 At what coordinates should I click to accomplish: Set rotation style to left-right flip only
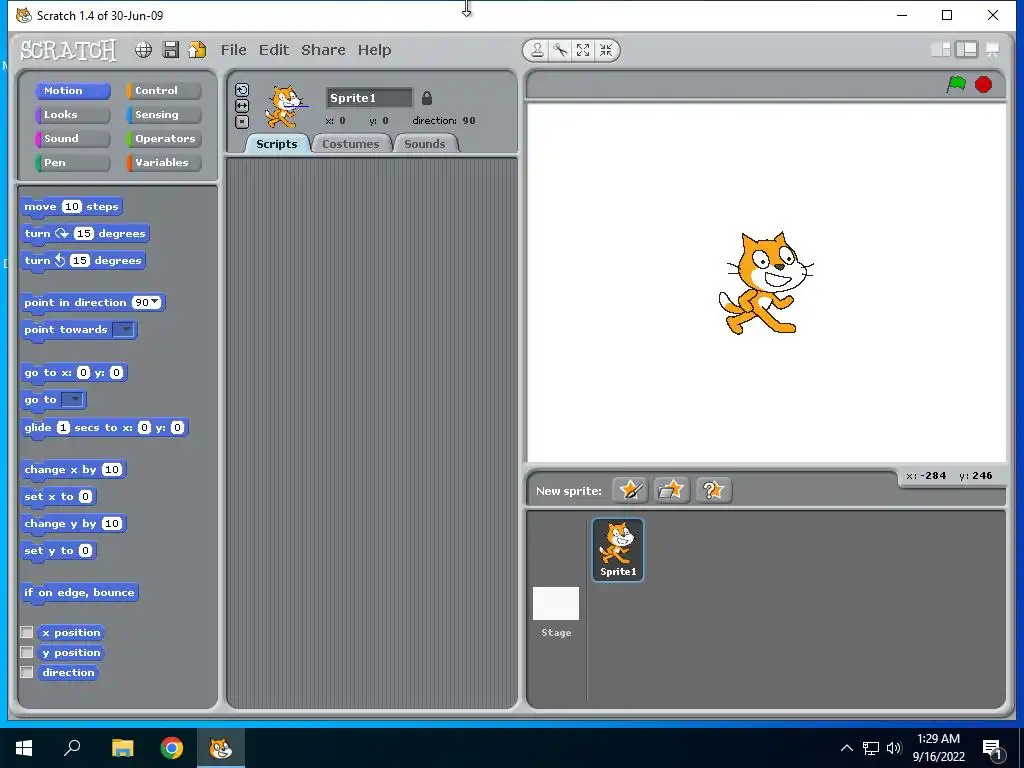[242, 106]
